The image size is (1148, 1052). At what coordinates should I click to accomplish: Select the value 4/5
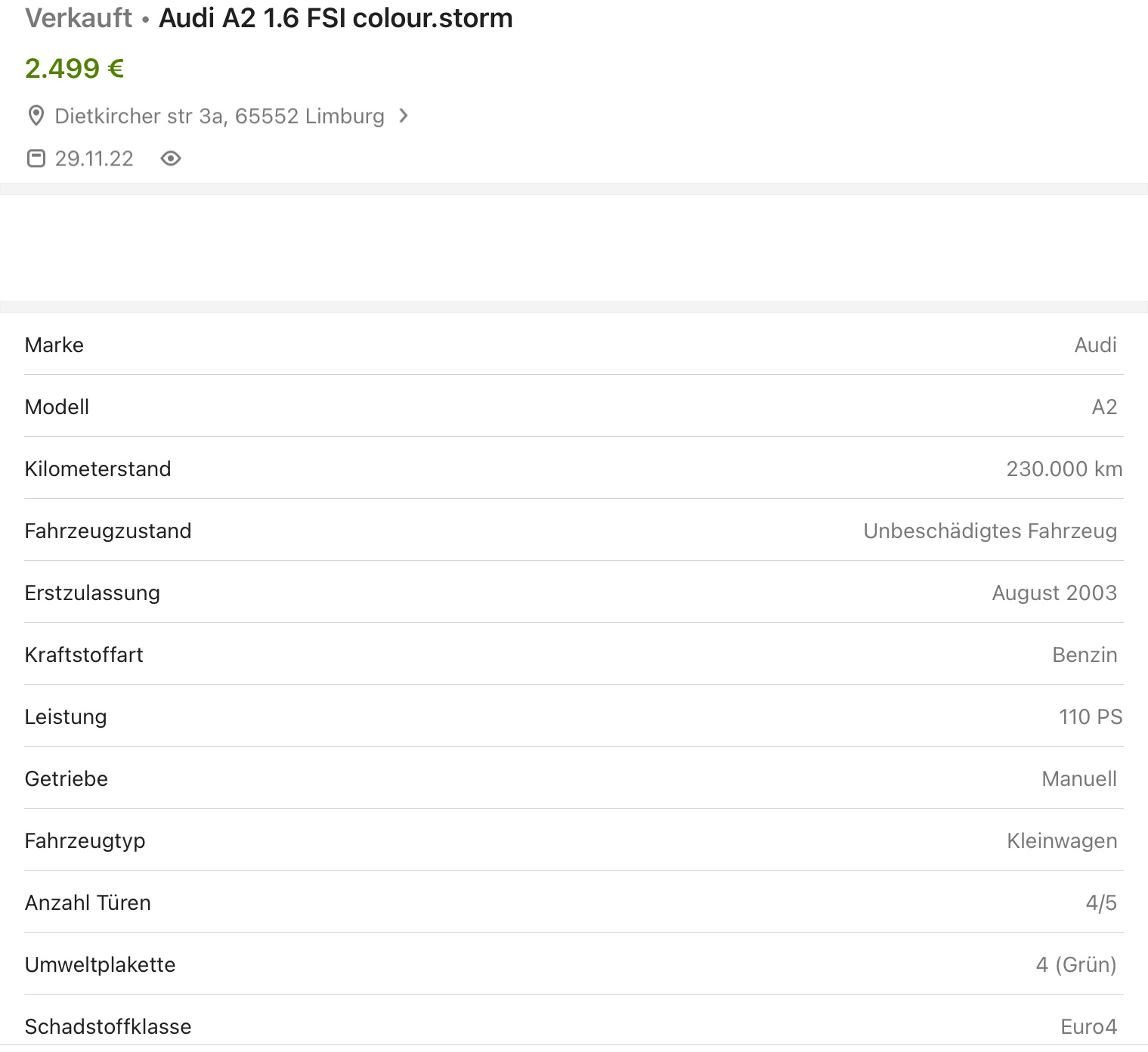click(1101, 902)
